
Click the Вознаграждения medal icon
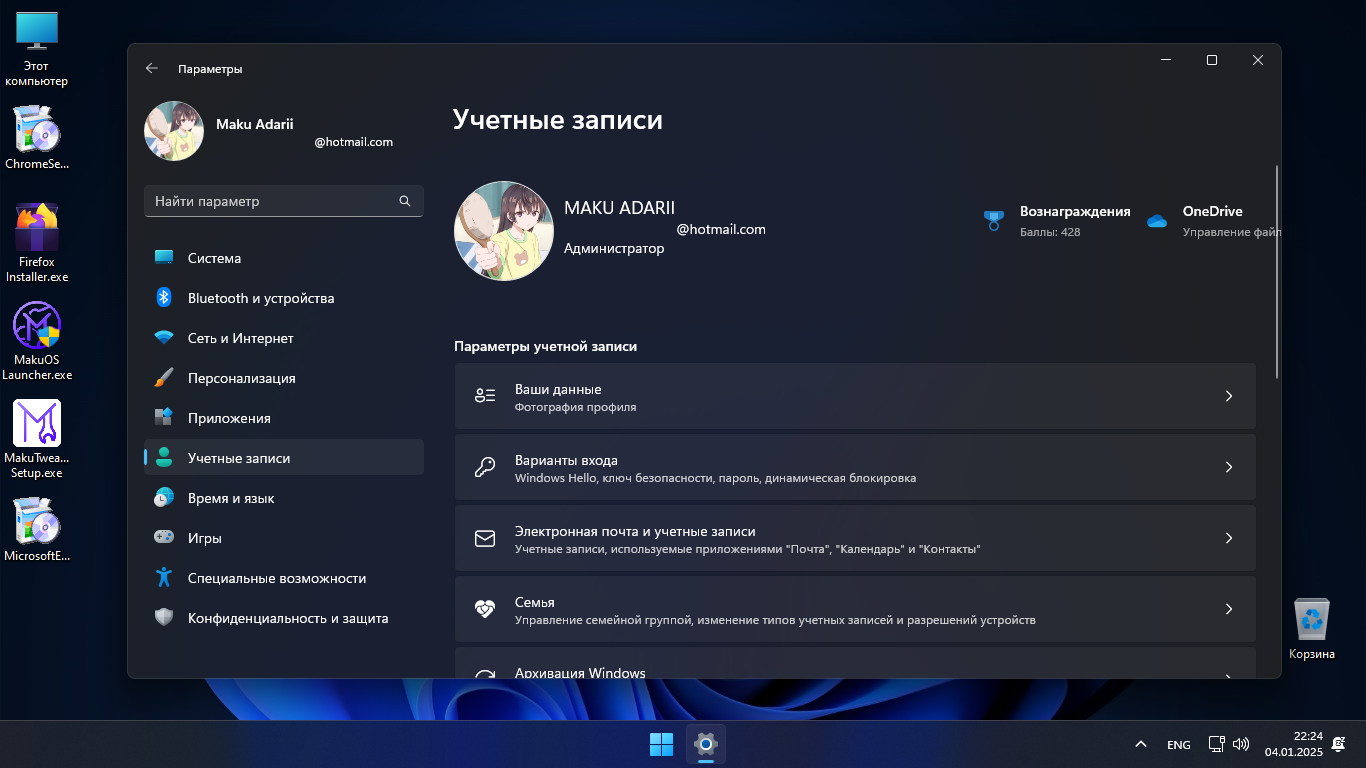coord(993,221)
